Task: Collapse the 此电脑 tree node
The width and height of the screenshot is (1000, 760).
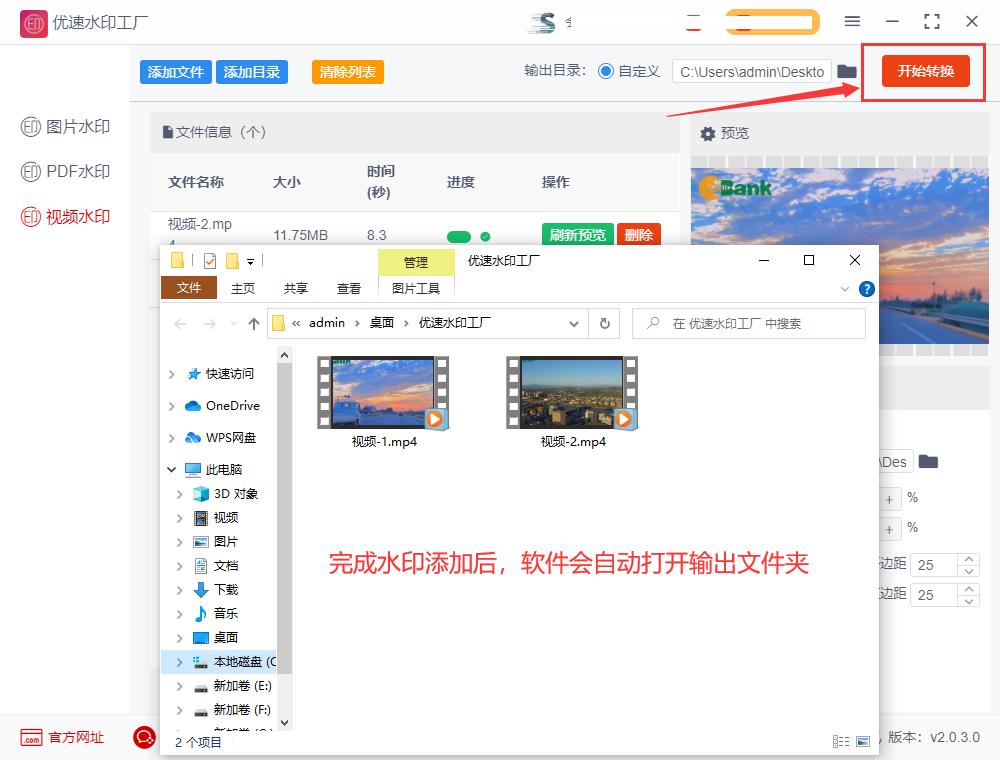Action: pos(170,469)
